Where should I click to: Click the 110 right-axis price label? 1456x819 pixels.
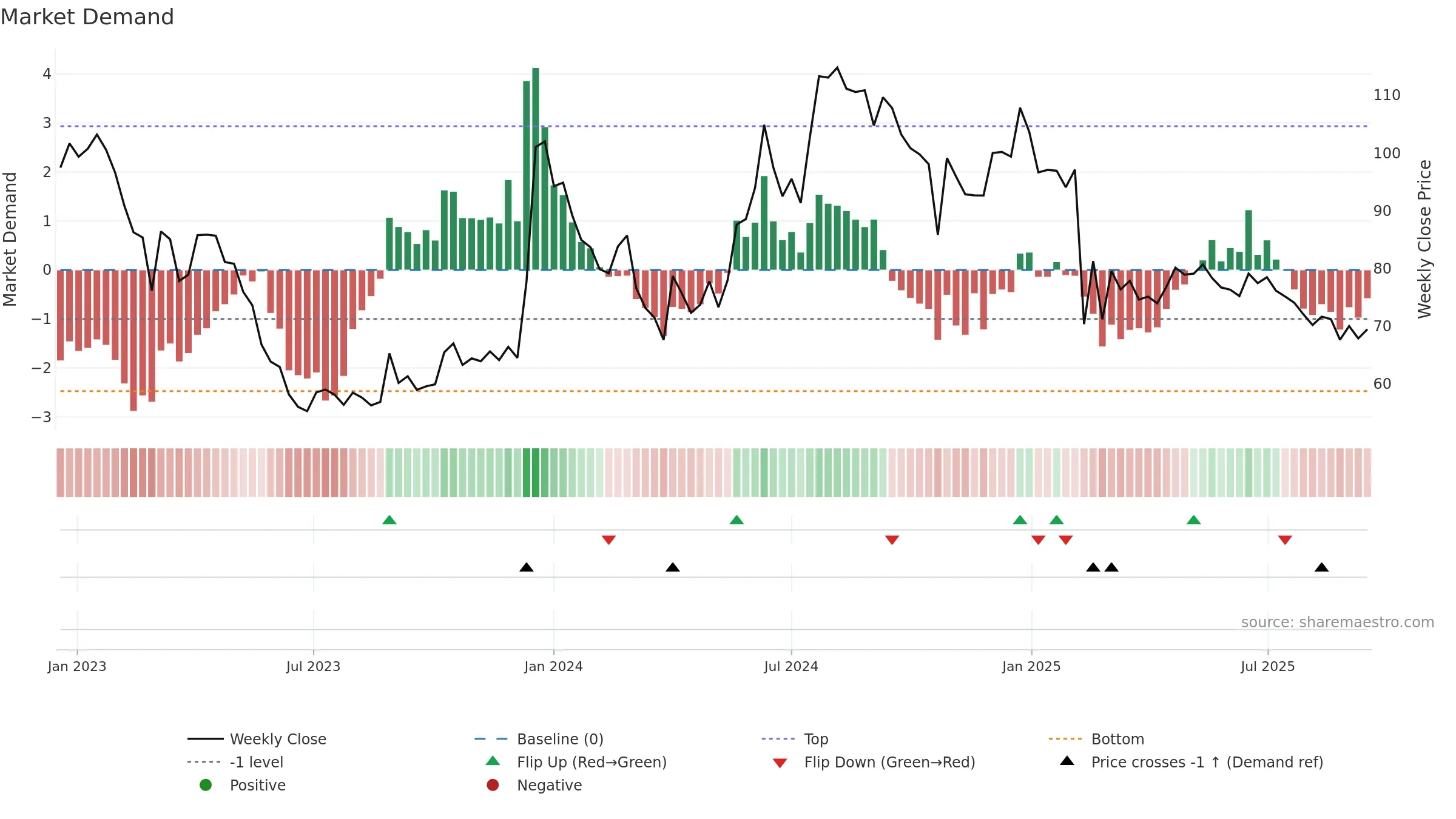click(1387, 95)
